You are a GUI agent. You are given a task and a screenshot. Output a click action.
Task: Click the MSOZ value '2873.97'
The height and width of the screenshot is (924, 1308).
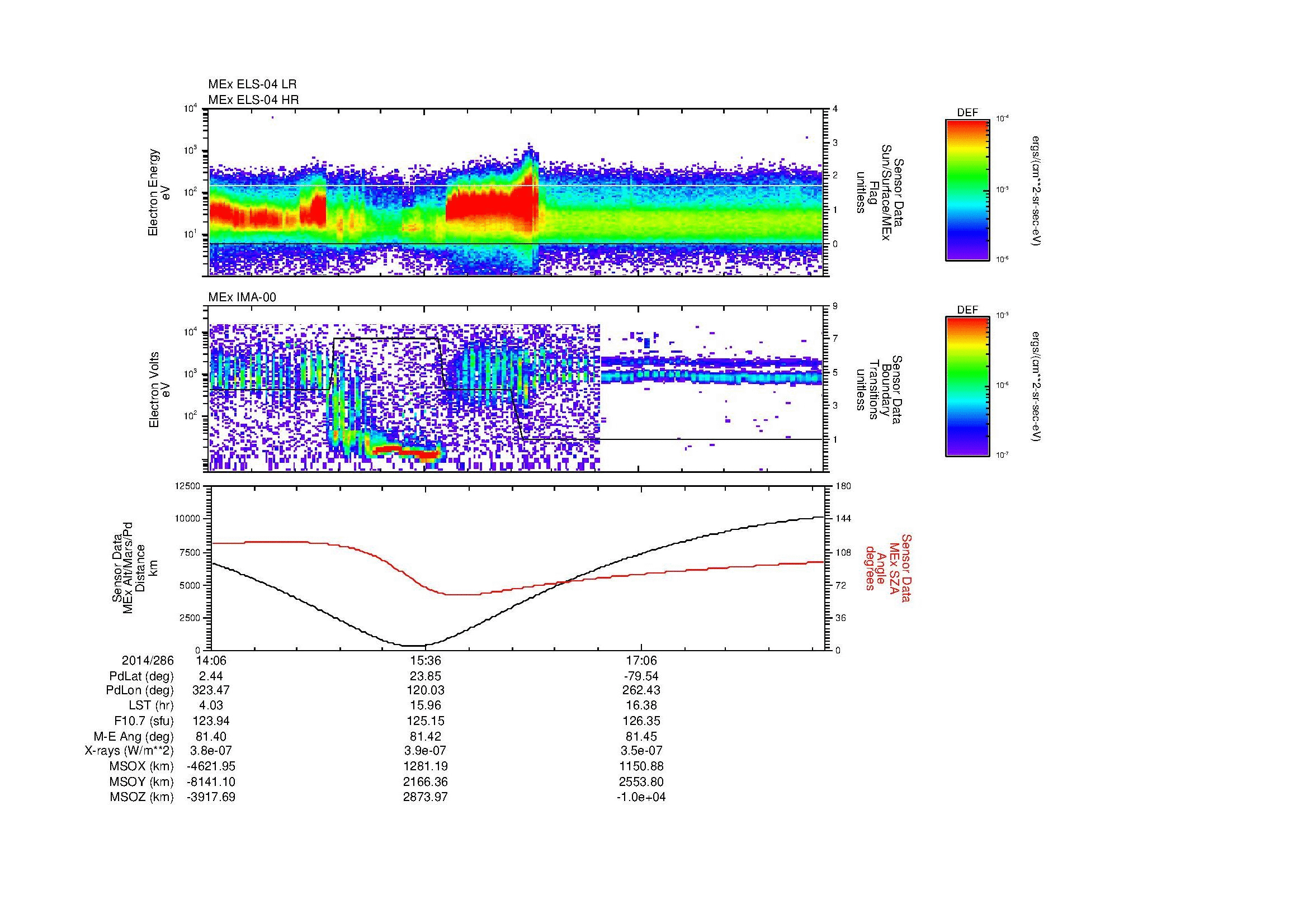pyautogui.click(x=426, y=797)
